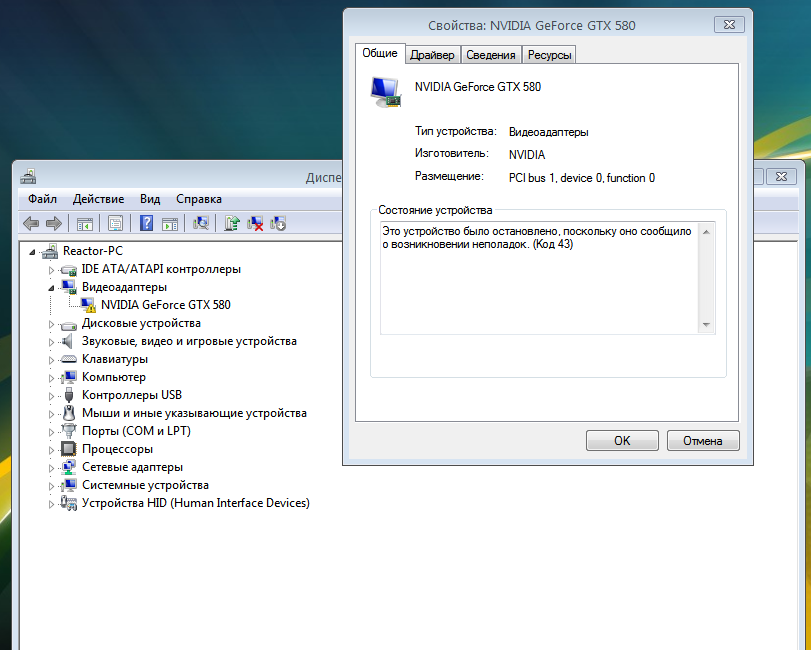Expand the Компьютер node
The width and height of the screenshot is (811, 650).
[x=51, y=378]
